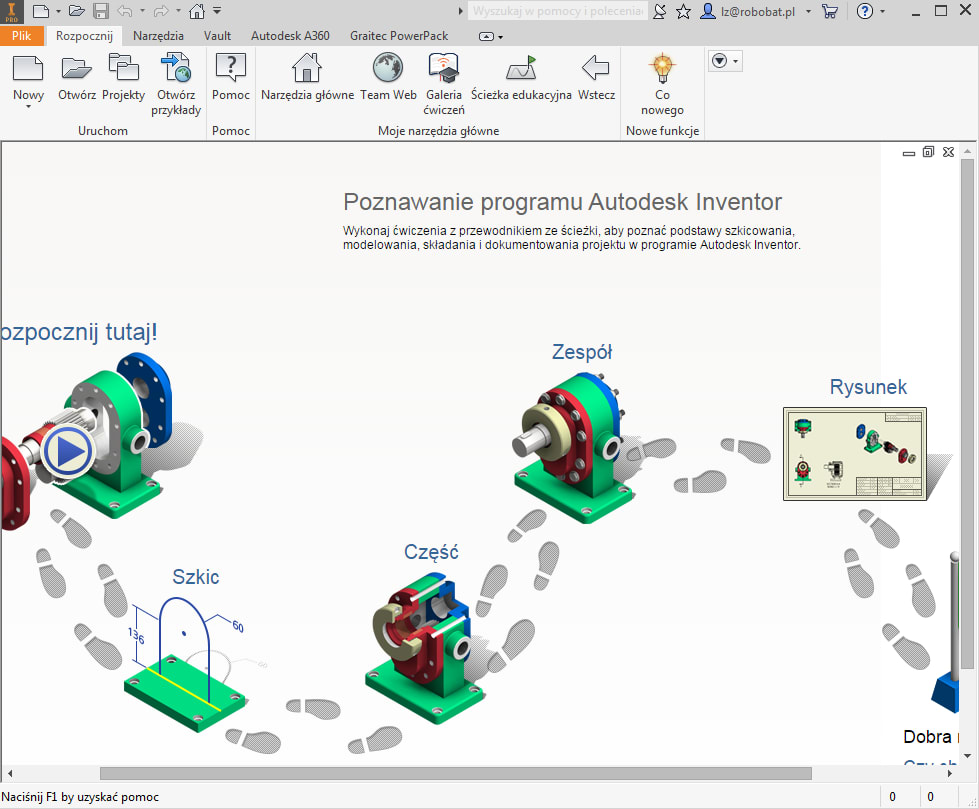979x809 pixels.
Task: Expand the Undo history dropdown arrow
Action: click(x=142, y=11)
